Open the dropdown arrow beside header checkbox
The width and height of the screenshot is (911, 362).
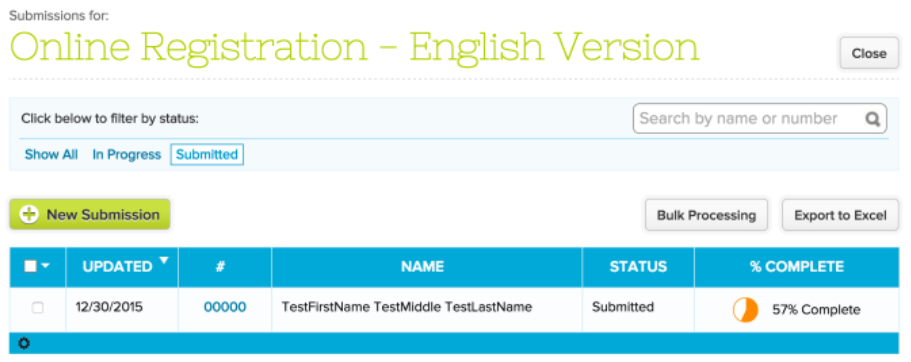(x=45, y=266)
